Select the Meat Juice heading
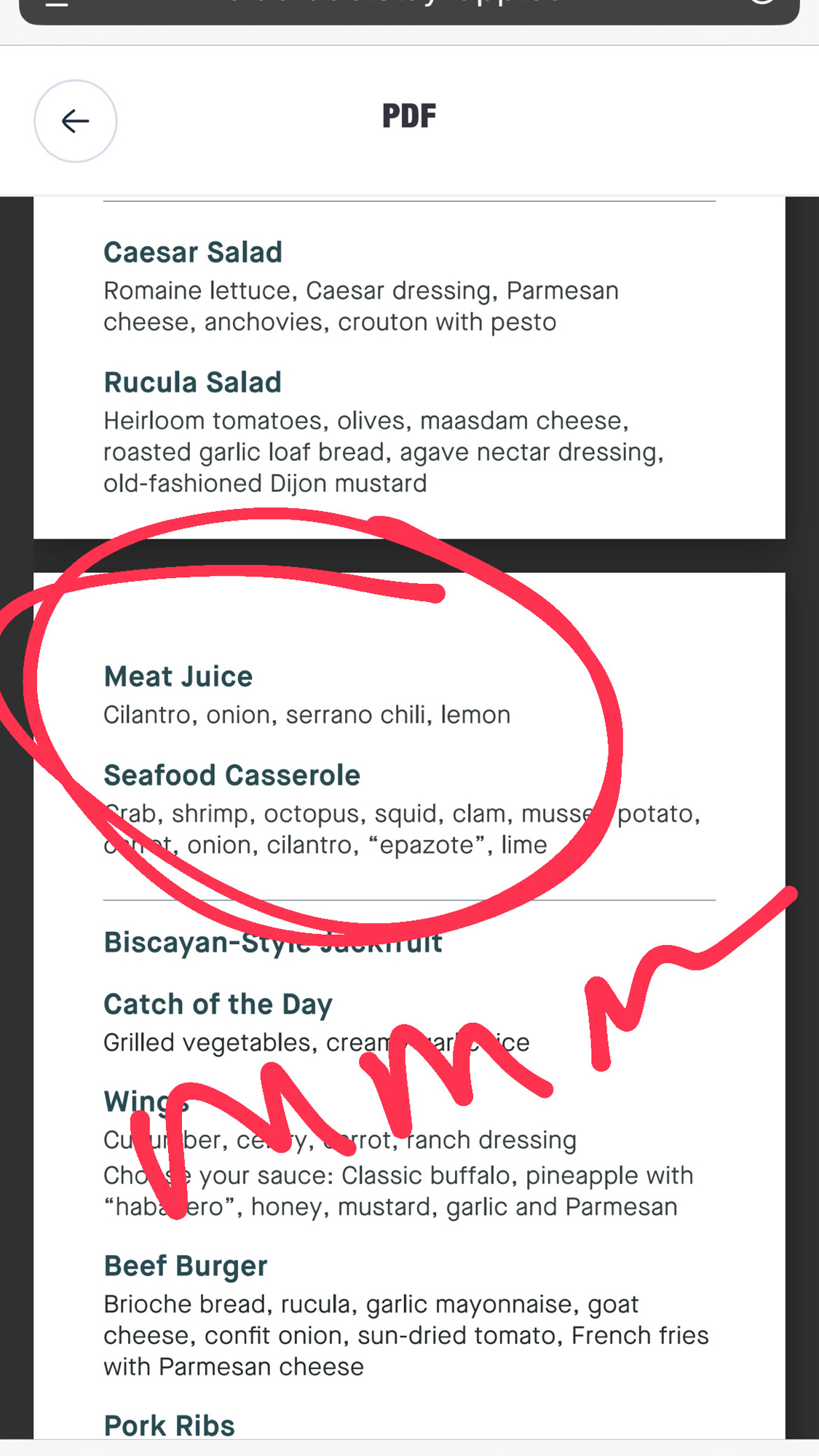Viewport: 819px width, 1456px height. point(178,677)
